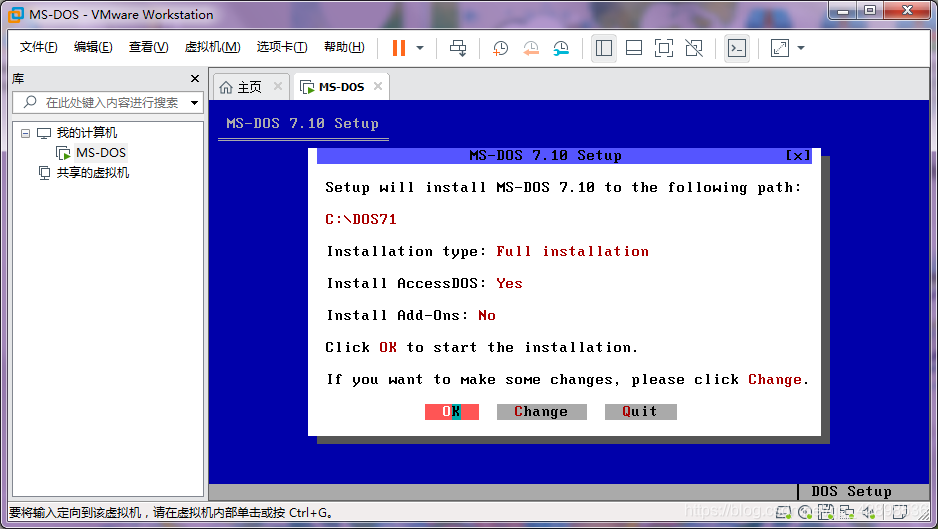938x529 pixels.
Task: Select 共享的虚拟机 in the library tree
Action: [x=92, y=173]
